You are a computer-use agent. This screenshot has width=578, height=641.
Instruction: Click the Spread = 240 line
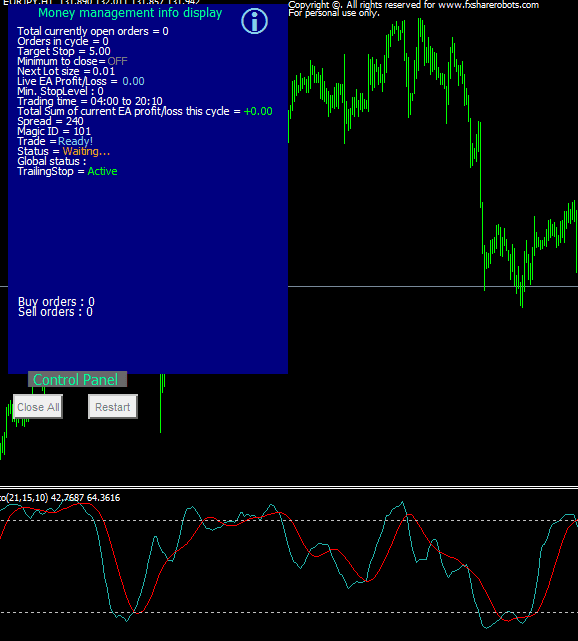[50, 121]
